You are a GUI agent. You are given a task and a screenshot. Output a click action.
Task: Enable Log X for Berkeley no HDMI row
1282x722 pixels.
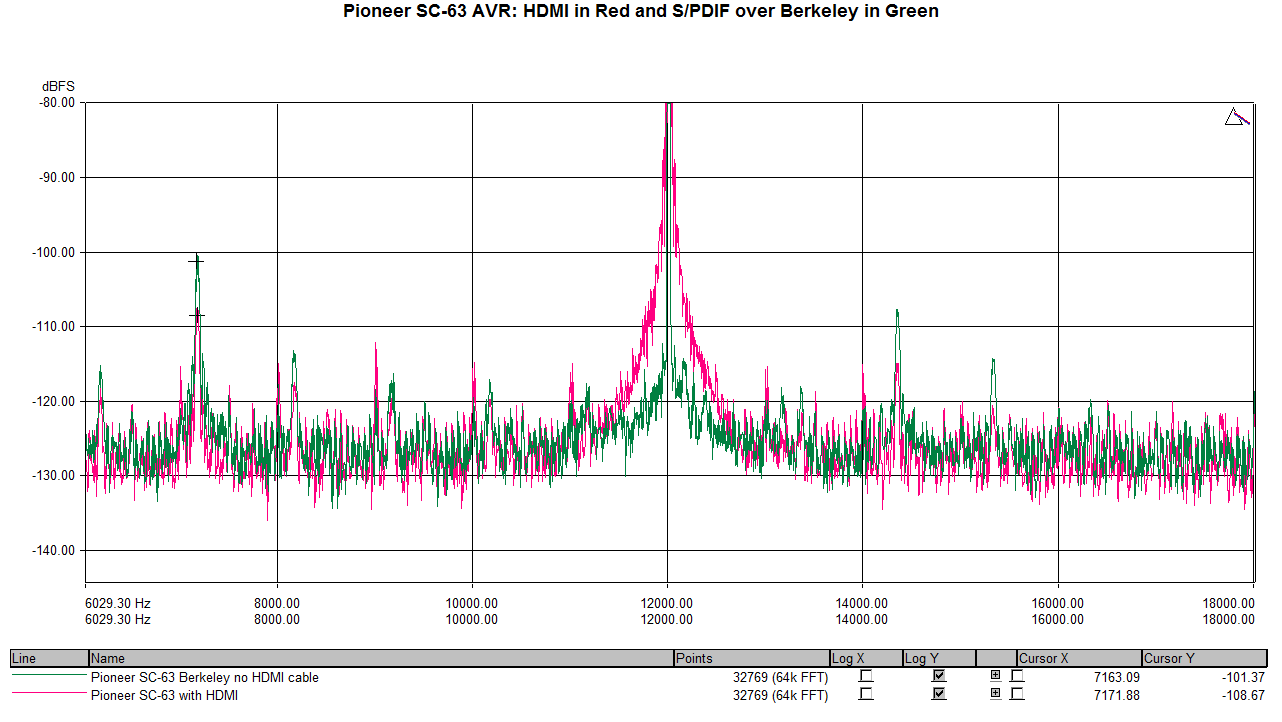[x=866, y=677]
